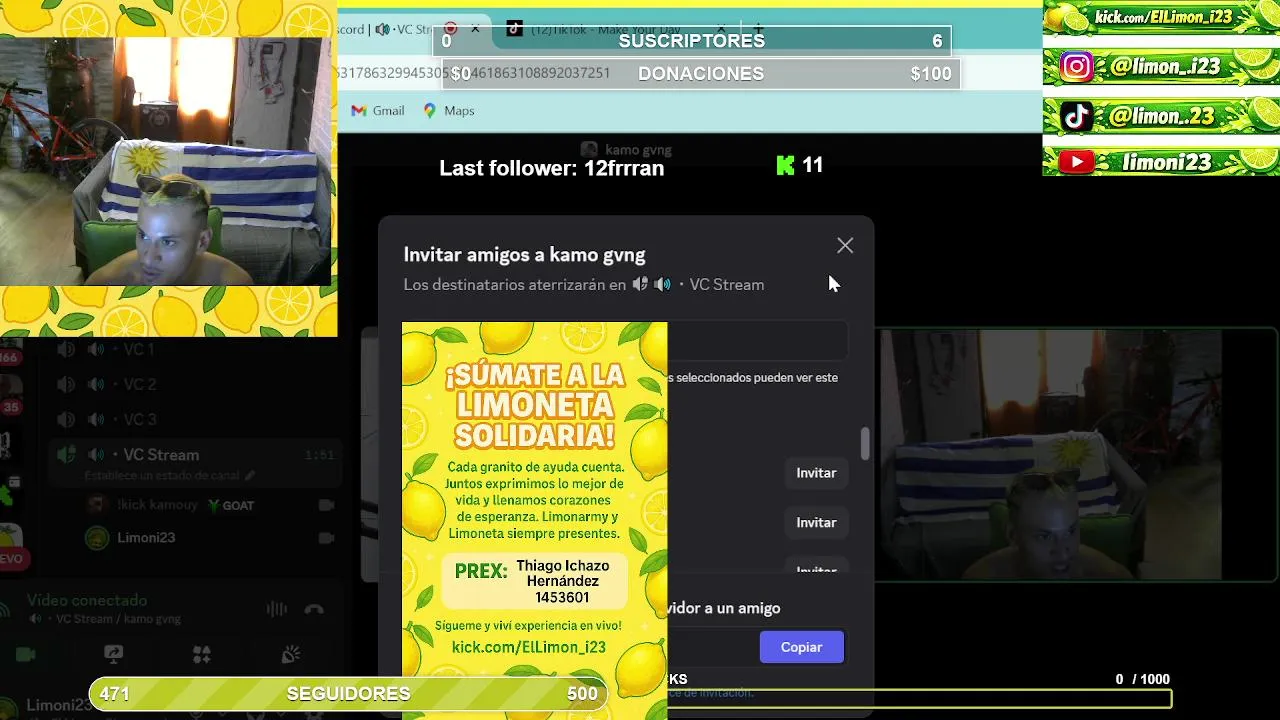Screen dimensions: 1280x720
Task: Click the green voice icon beside VC Stream
Action: tap(66, 455)
